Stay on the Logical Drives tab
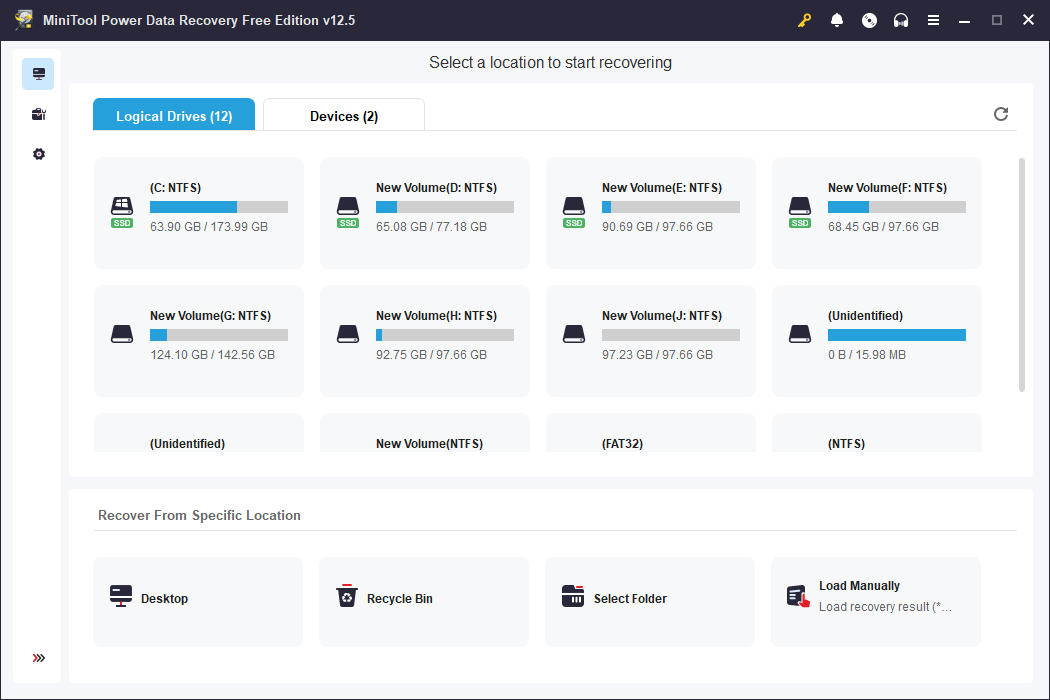The height and width of the screenshot is (700, 1050). [x=173, y=114]
